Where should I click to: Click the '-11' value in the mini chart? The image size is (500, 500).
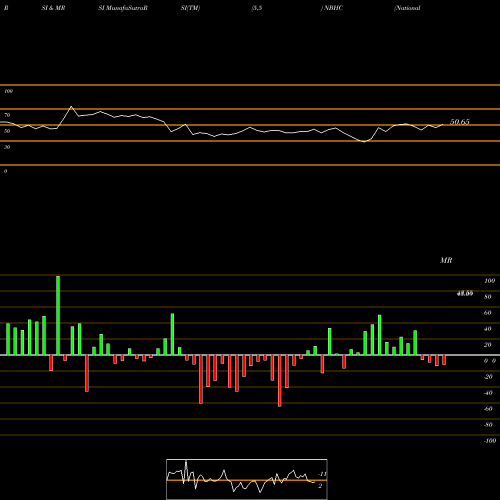pos(322,474)
